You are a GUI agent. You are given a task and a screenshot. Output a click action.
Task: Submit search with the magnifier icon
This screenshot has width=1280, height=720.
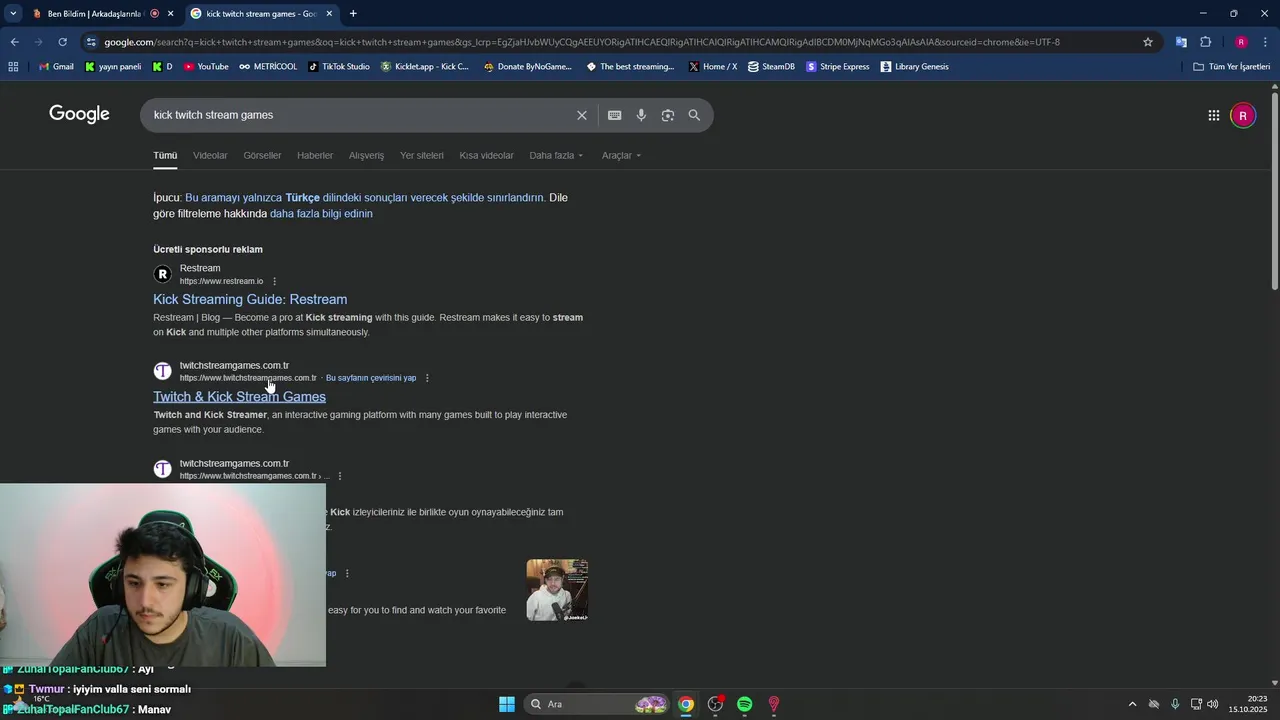pyautogui.click(x=694, y=115)
